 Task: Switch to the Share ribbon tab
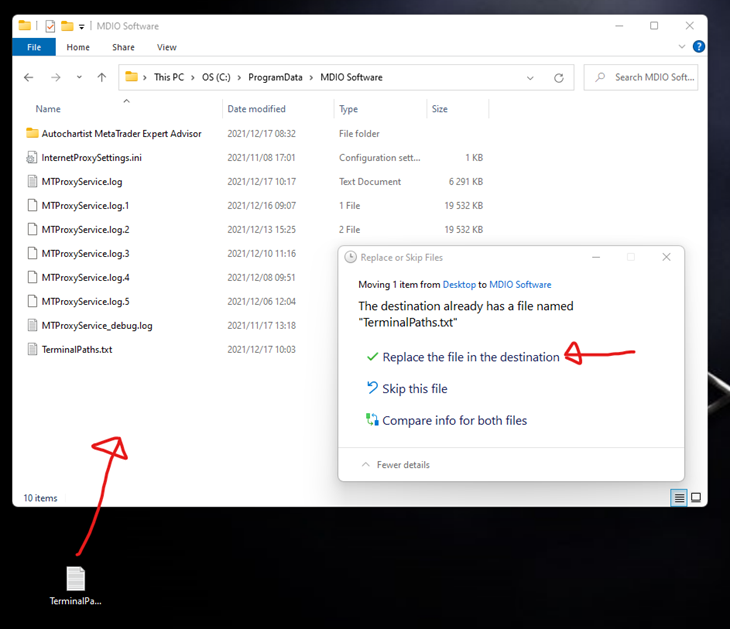123,47
